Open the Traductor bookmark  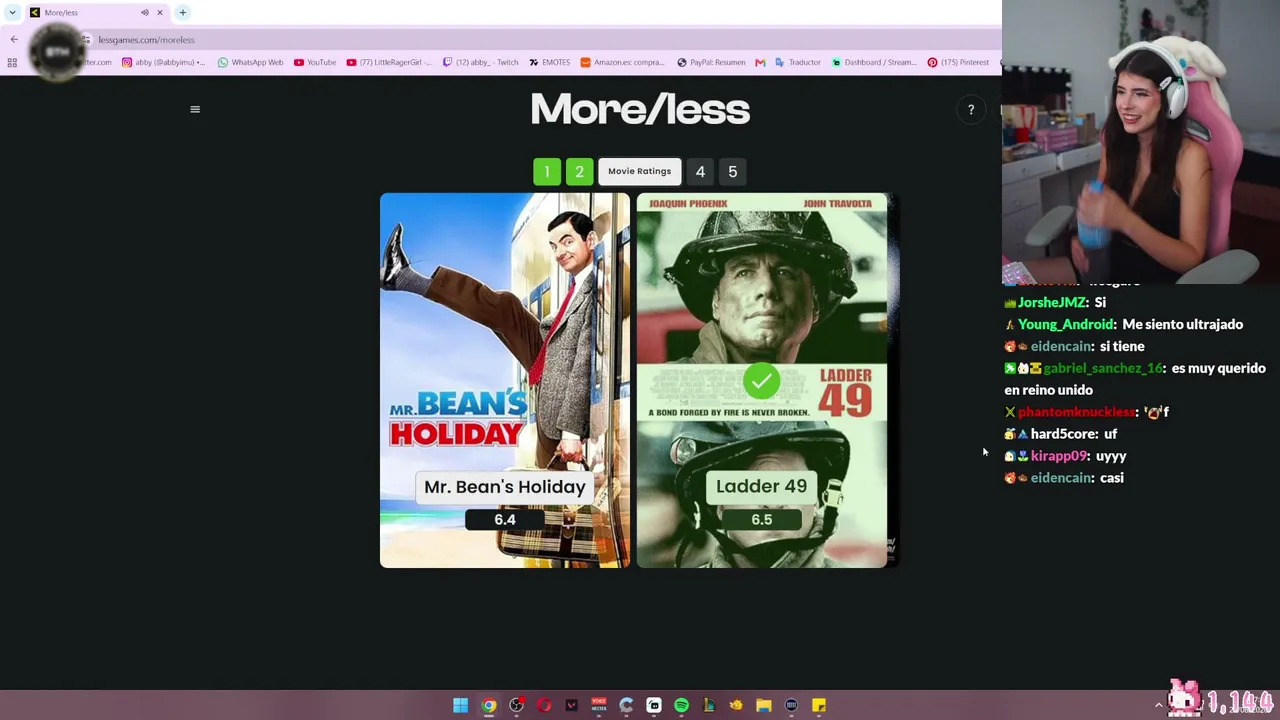tap(797, 62)
